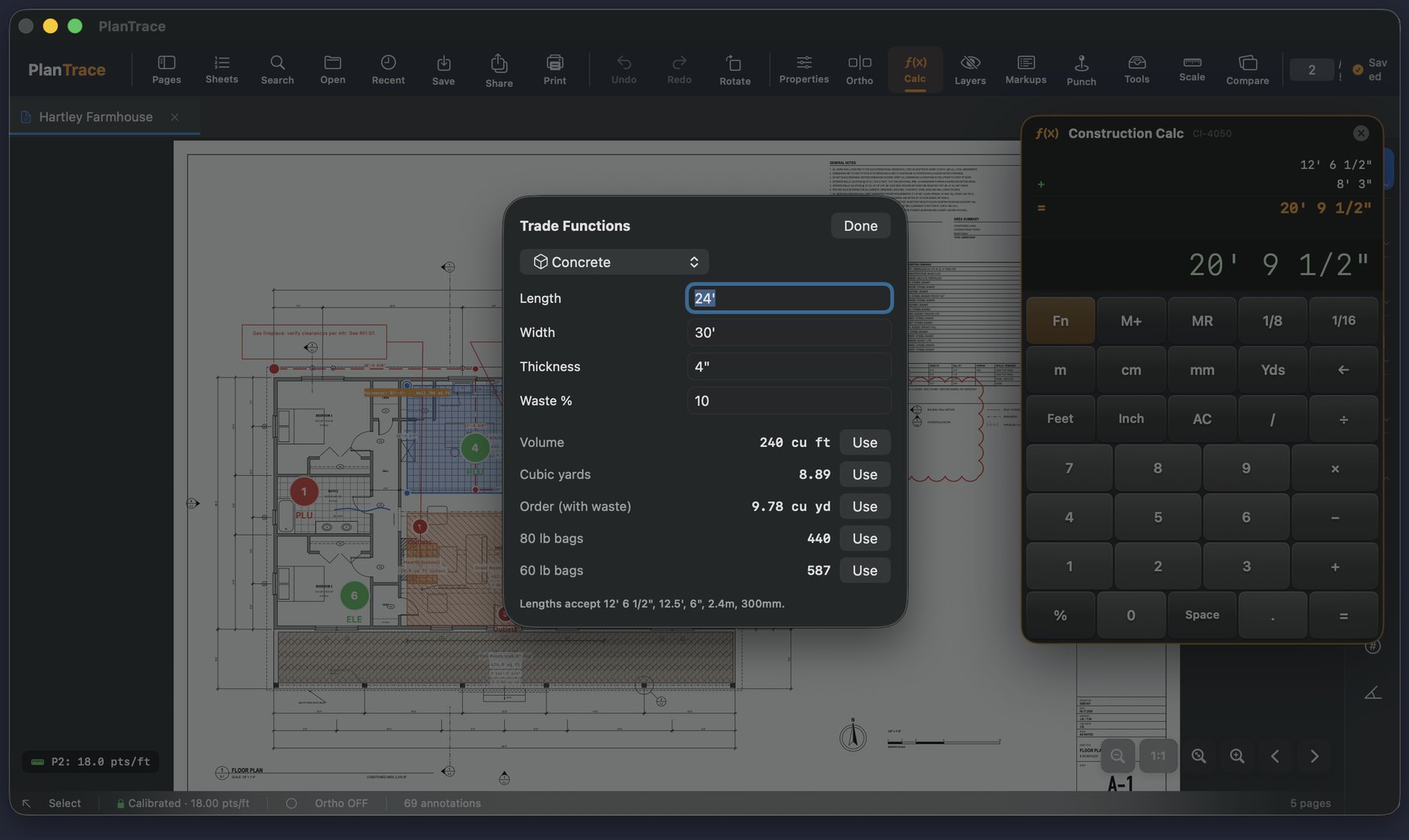Screen dimensions: 1409x840
Task: Zoom out with the magnifier minus icon
Action: click(x=1117, y=755)
